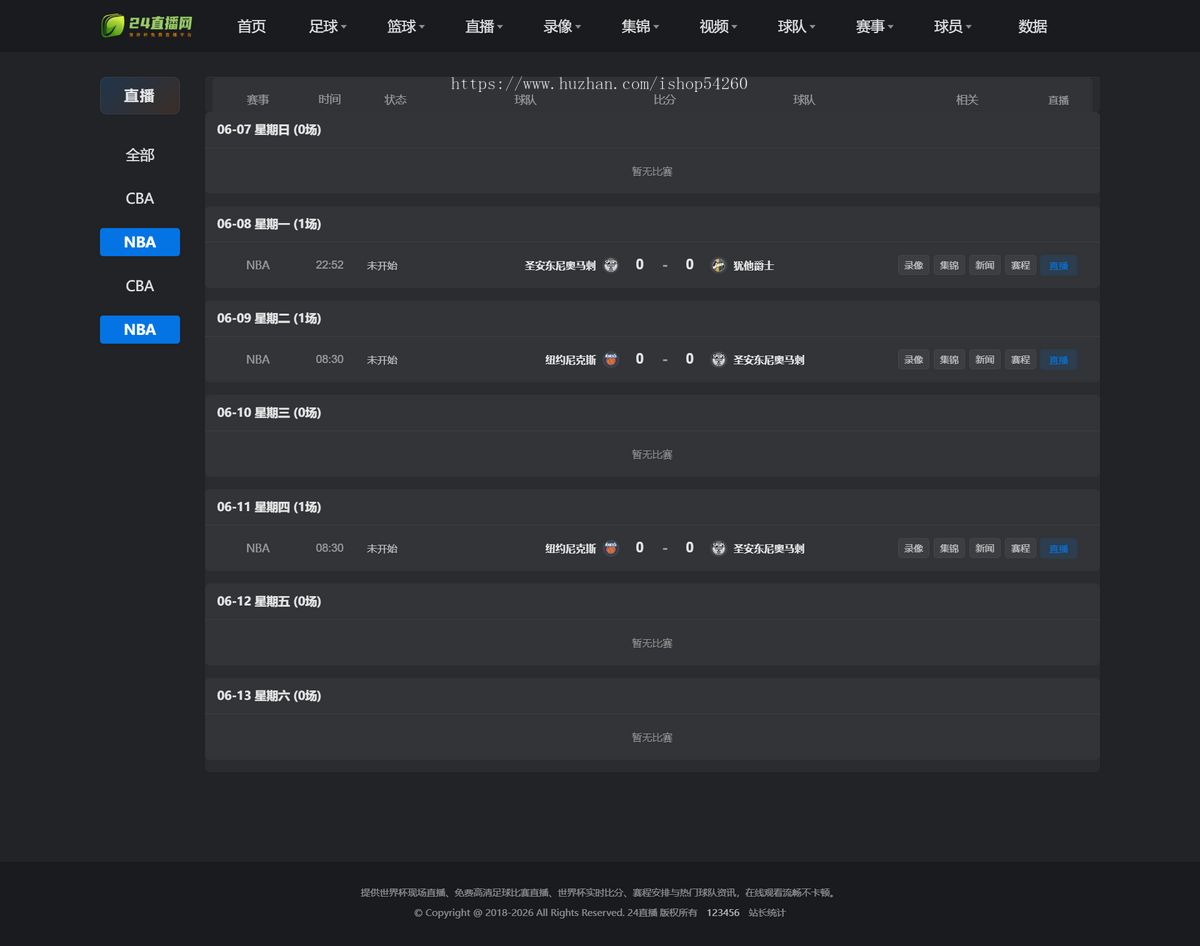Click the 22:52 match time

point(330,265)
